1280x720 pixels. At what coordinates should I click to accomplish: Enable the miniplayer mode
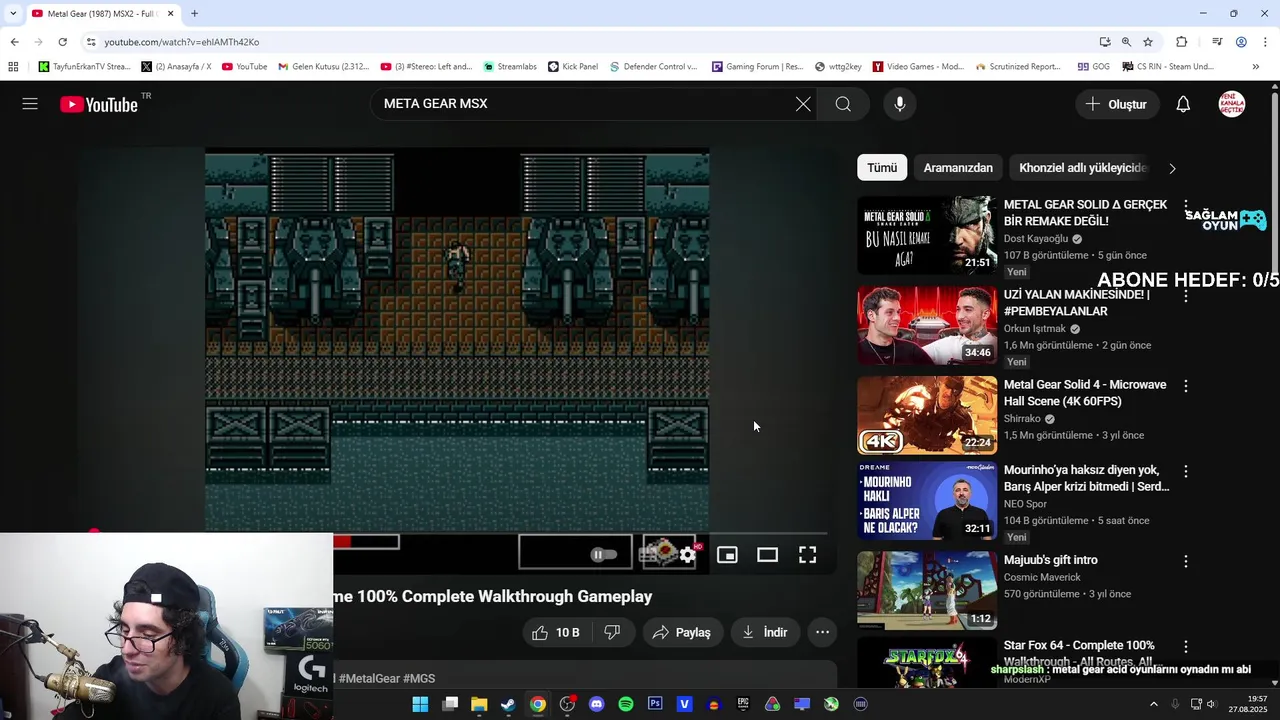[727, 554]
